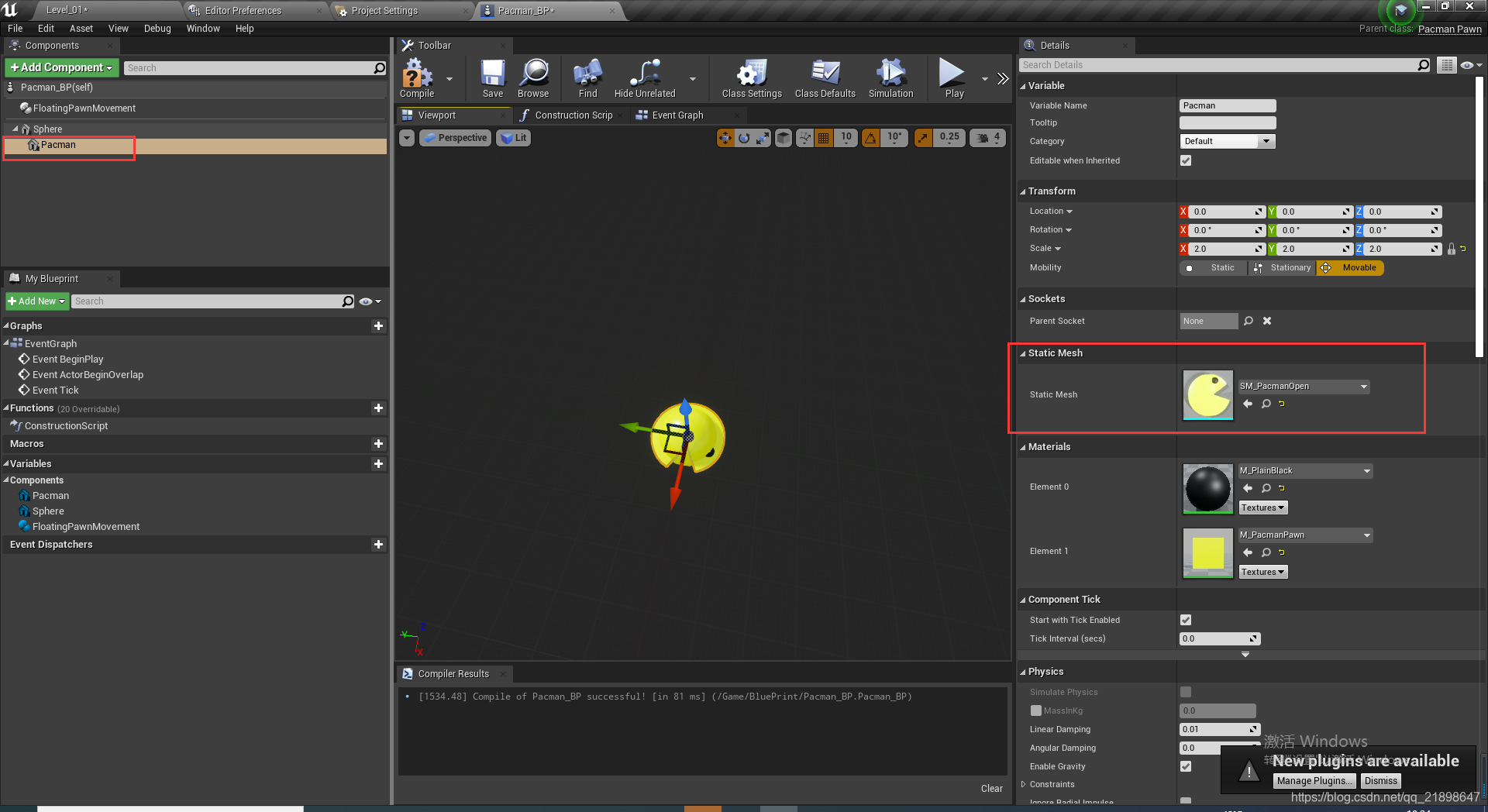The image size is (1488, 812).
Task: Open the Find tool
Action: (x=588, y=78)
